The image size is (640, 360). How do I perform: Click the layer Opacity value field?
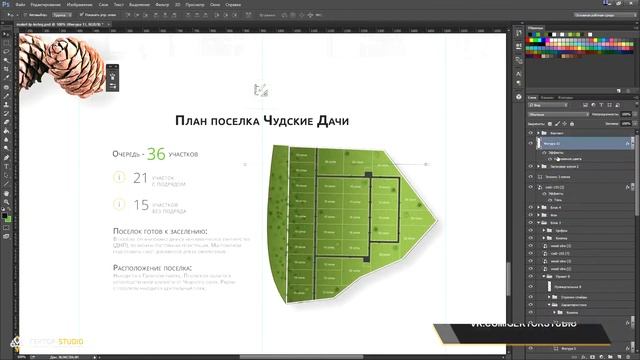coord(626,115)
